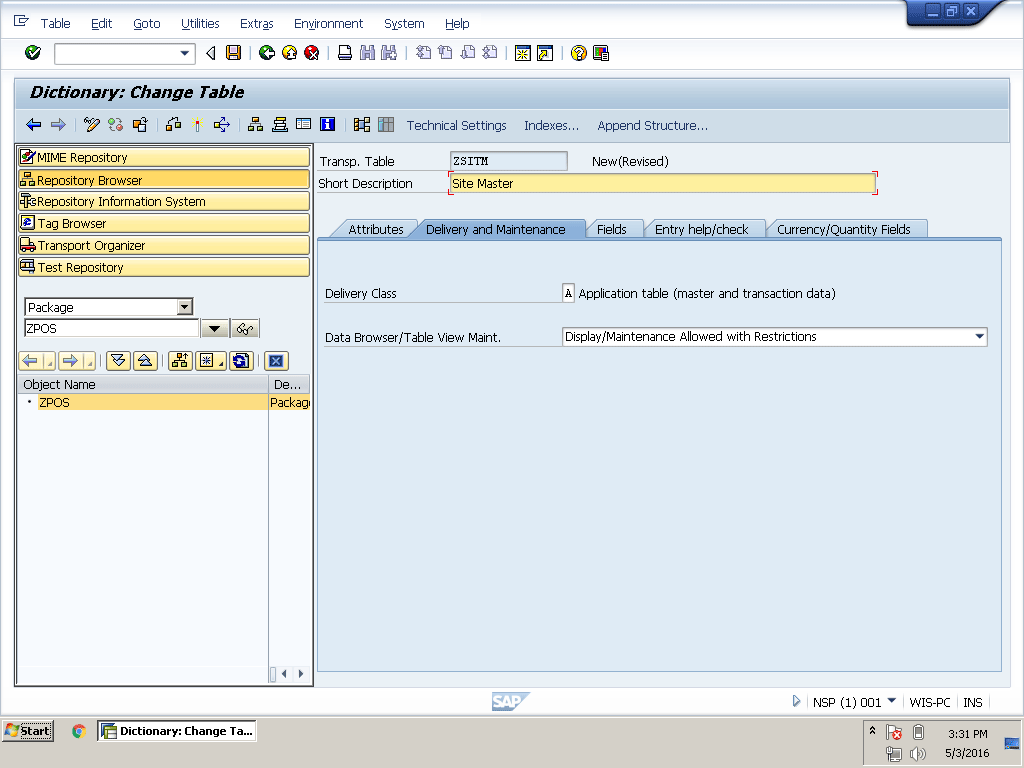
Task: Click the Save floppy disk icon
Action: (233, 53)
